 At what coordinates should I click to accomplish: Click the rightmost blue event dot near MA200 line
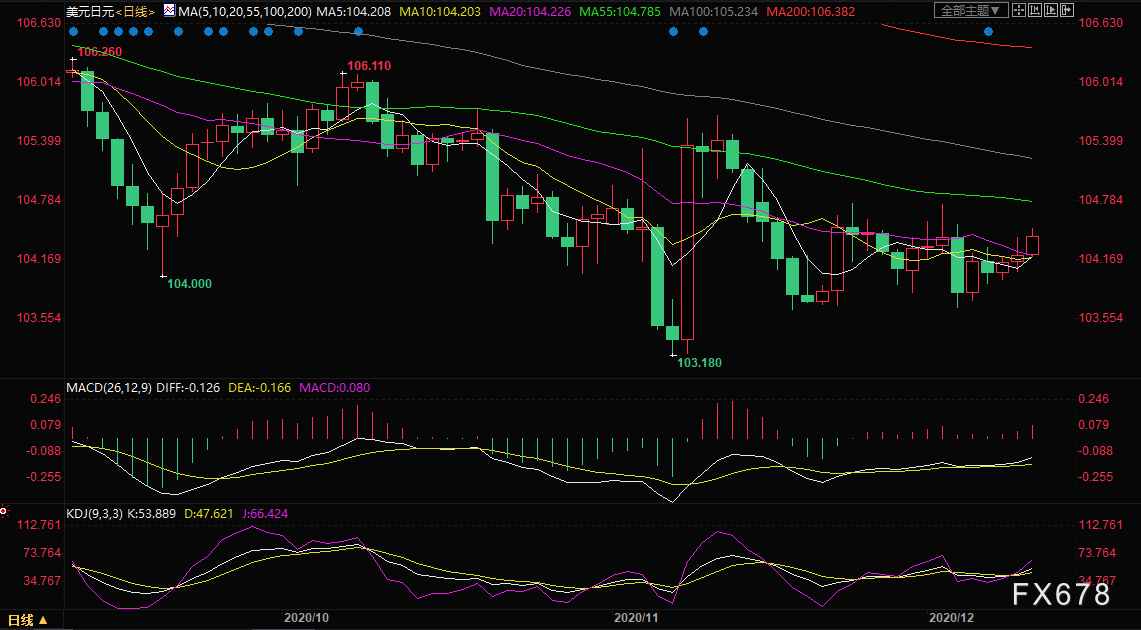[988, 31]
